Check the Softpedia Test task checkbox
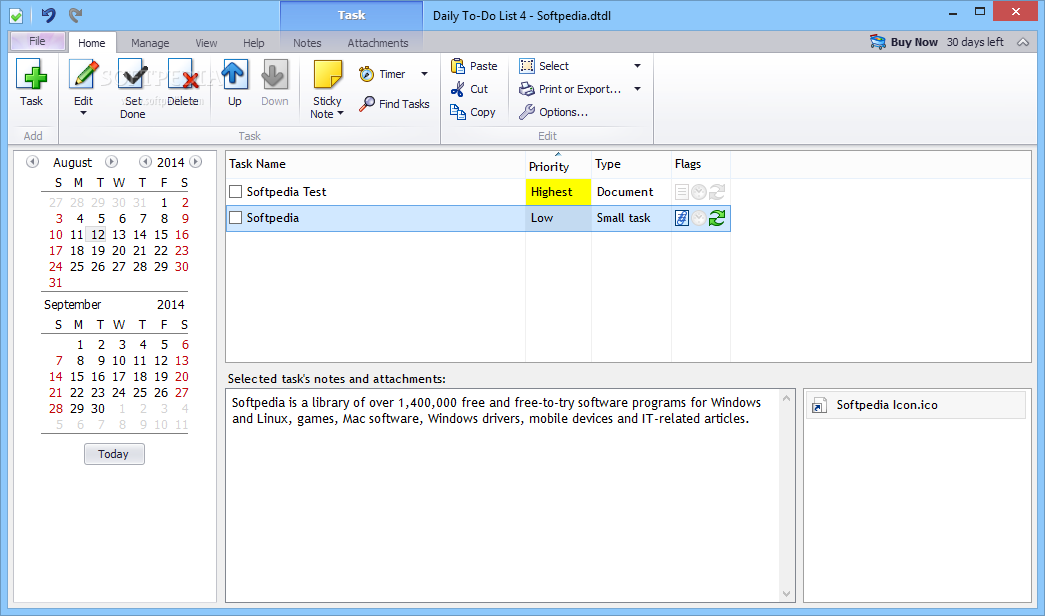The image size is (1045, 616). click(235, 192)
